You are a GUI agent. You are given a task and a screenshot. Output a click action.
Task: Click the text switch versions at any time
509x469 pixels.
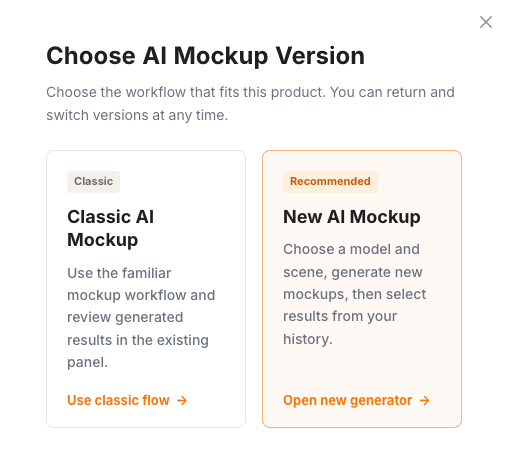pyautogui.click(x=137, y=115)
